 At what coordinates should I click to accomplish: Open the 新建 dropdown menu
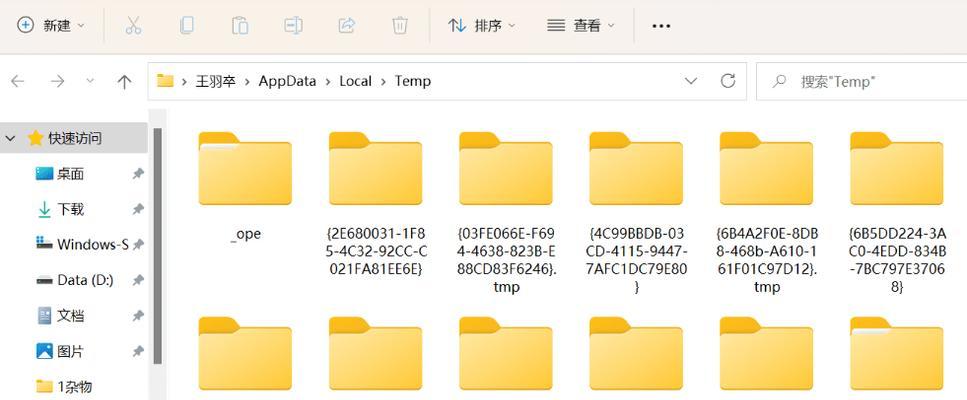51,26
